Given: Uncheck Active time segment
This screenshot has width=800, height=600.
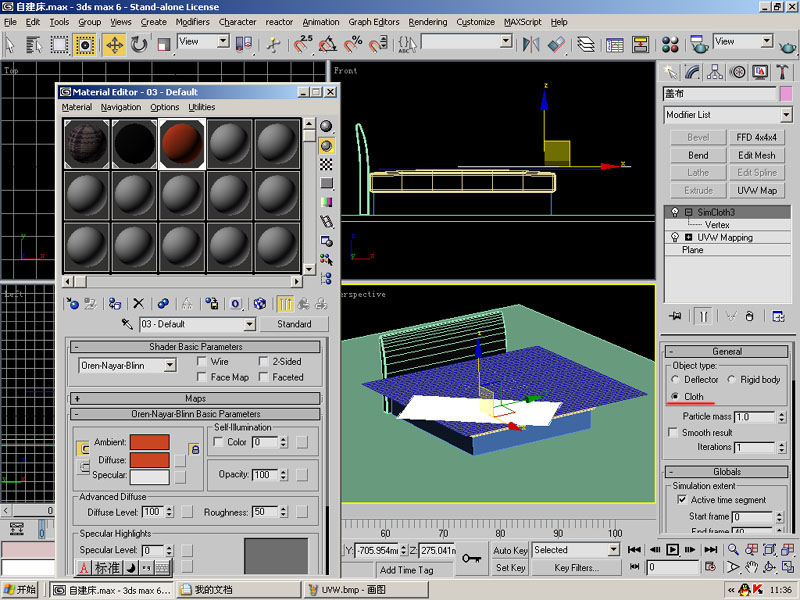Looking at the screenshot, I should pos(682,499).
